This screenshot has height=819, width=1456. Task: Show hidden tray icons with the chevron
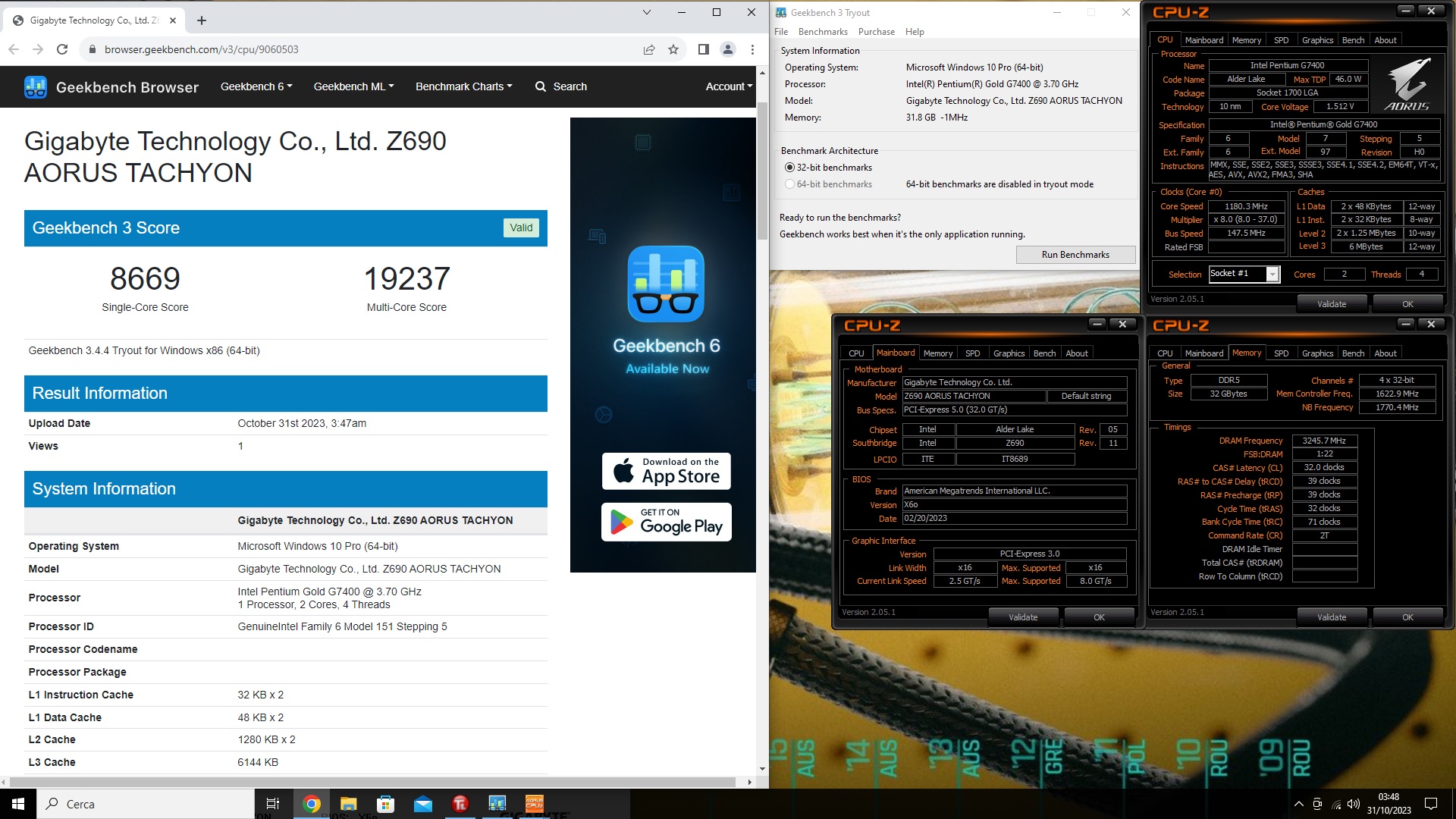click(1298, 804)
